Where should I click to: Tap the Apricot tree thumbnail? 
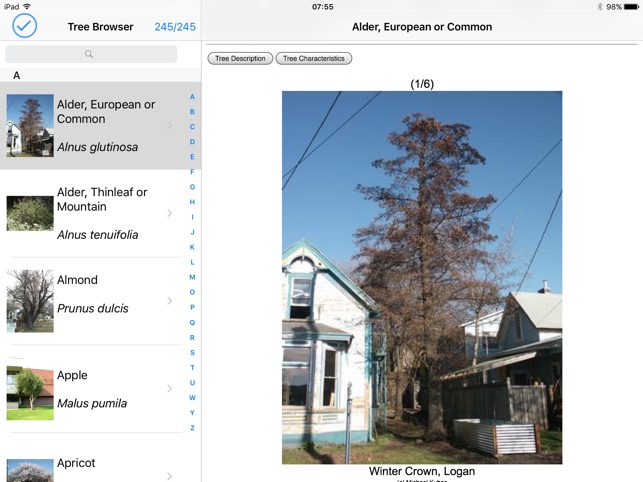pos(30,471)
